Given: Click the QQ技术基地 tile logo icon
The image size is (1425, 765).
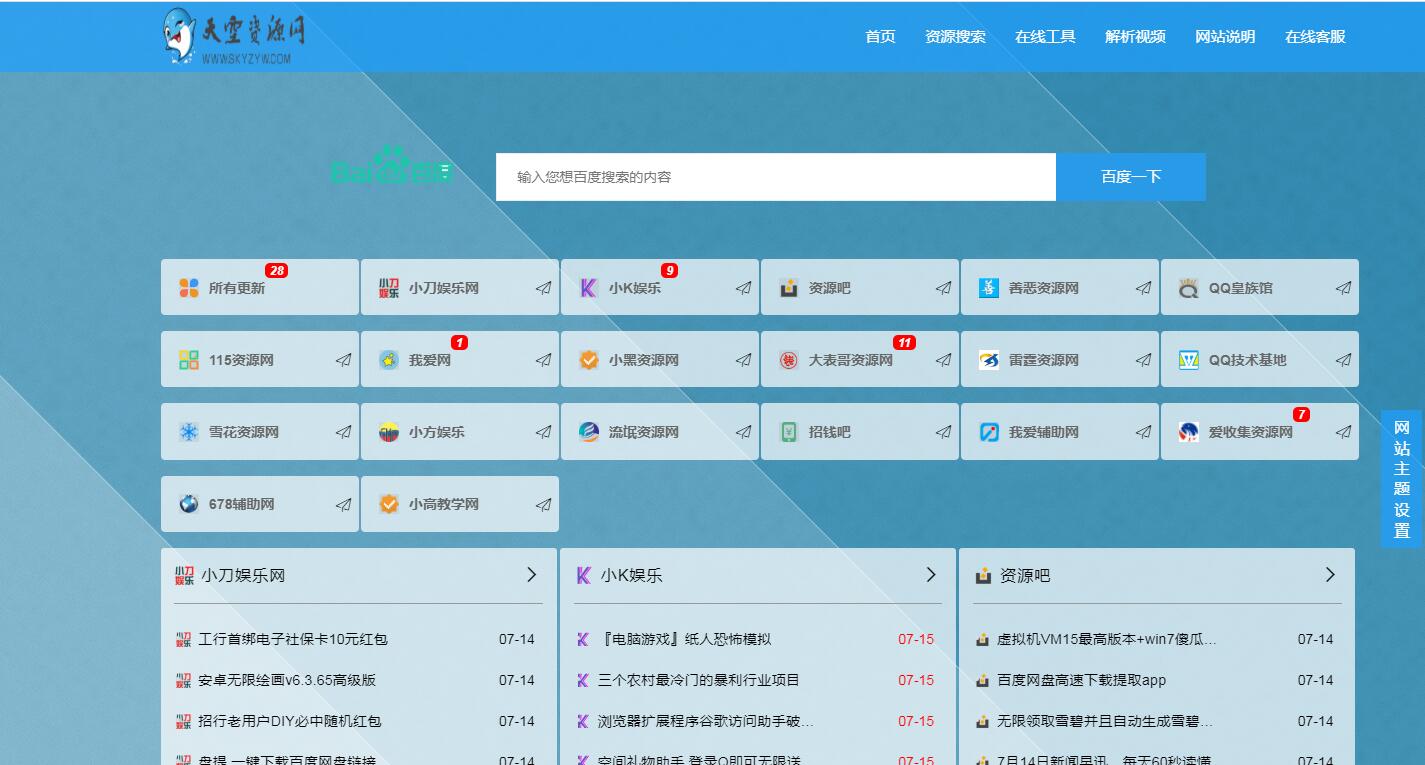Looking at the screenshot, I should pos(1189,360).
